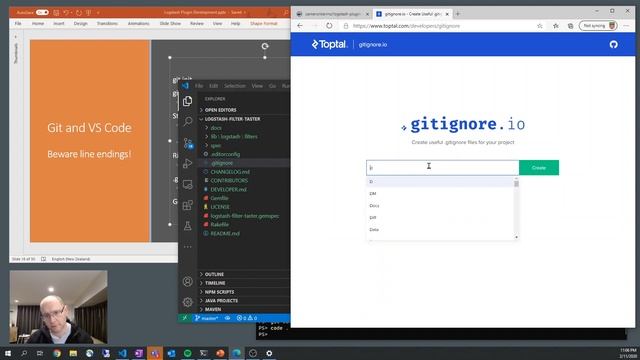Open Rakefile in Explorer
The height and width of the screenshot is (360, 640).
220,224
